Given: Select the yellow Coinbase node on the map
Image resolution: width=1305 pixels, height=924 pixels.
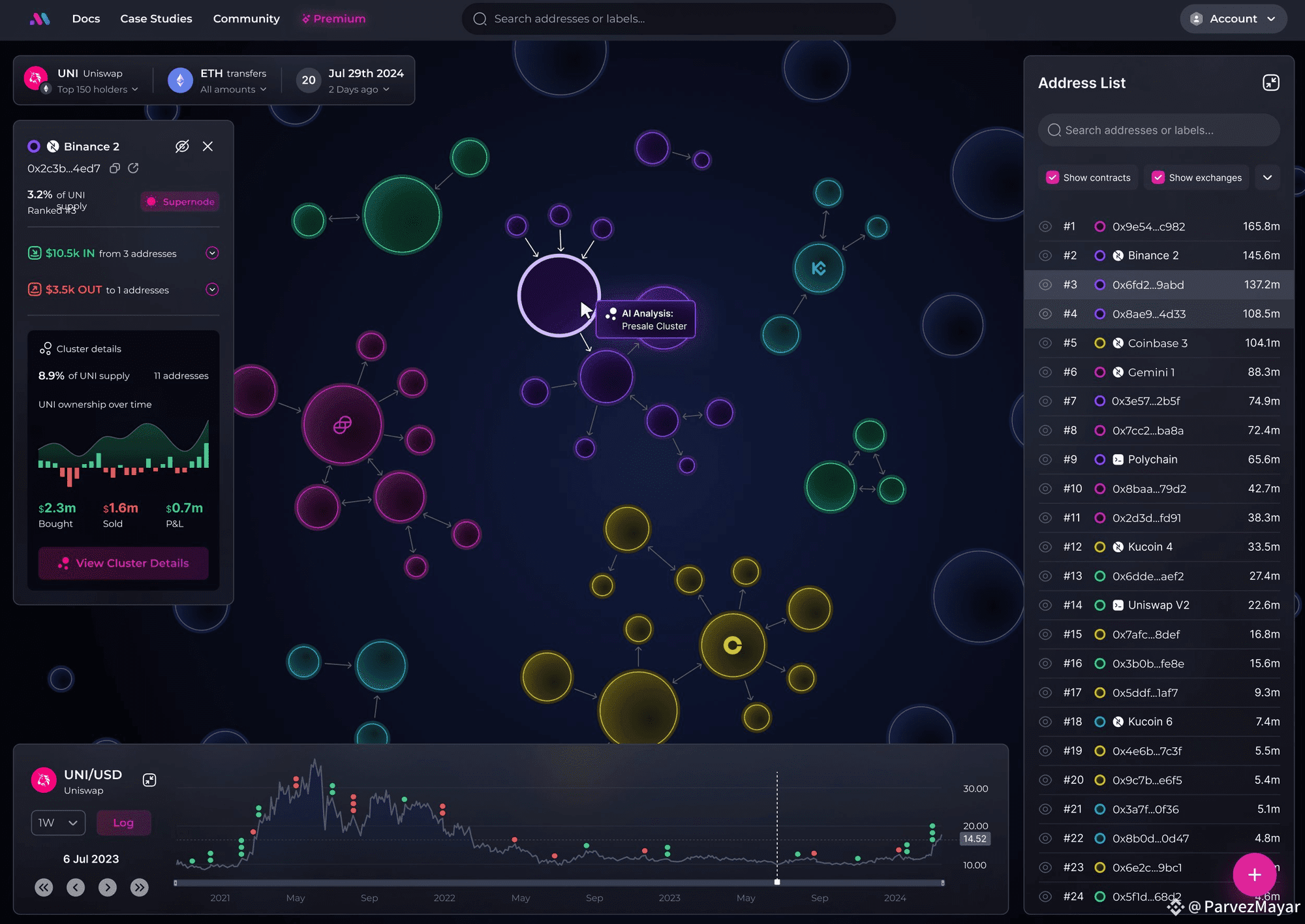Looking at the screenshot, I should (733, 645).
